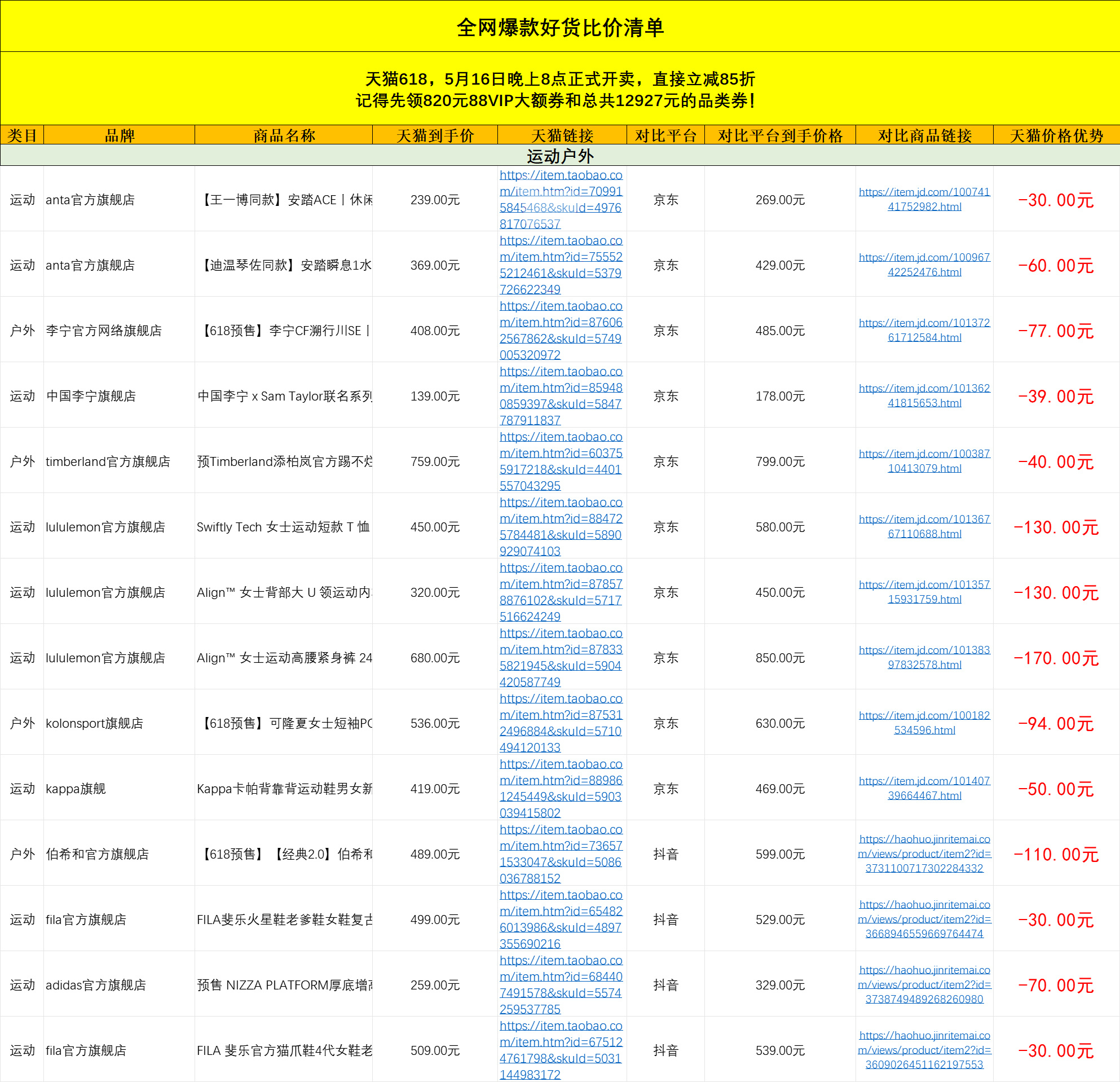This screenshot has width=1120, height=1082.
Task: Select the 中国李宁旗舰店 brand cell
Action: [x=120, y=396]
